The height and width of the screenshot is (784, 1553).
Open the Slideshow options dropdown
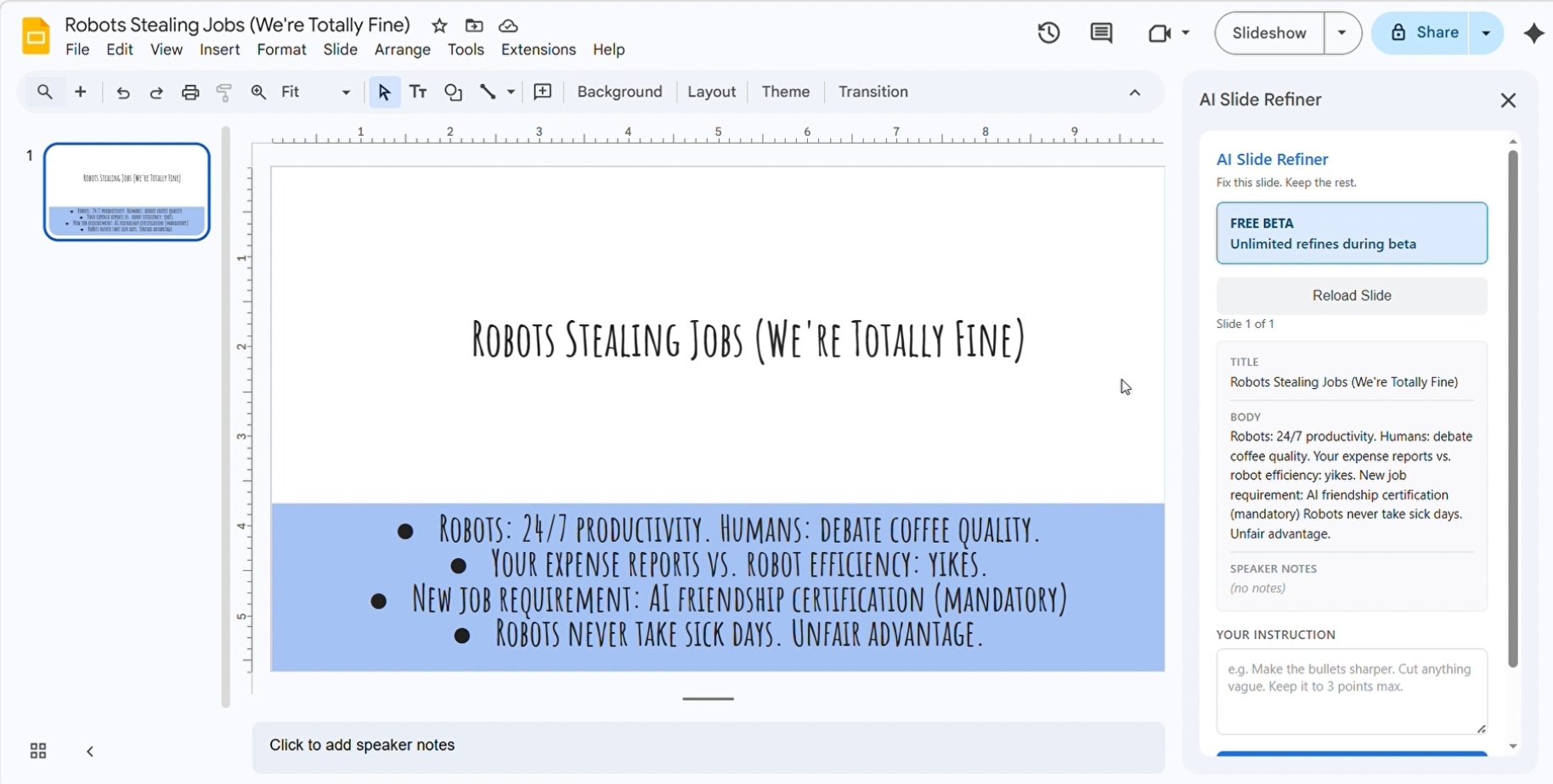(1342, 32)
